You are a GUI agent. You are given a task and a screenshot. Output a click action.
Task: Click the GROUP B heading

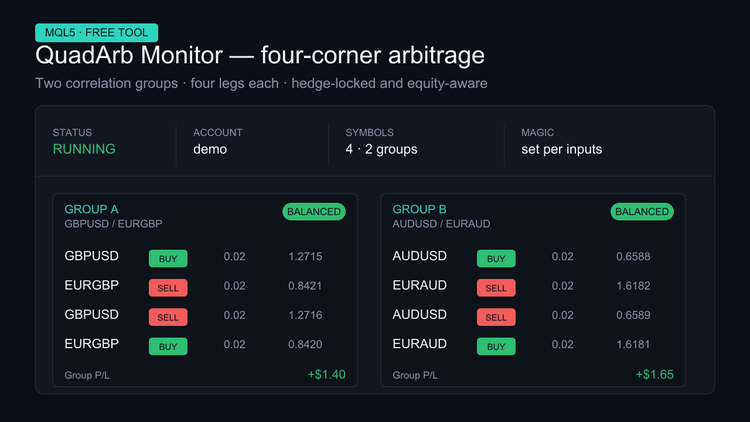[x=419, y=210]
